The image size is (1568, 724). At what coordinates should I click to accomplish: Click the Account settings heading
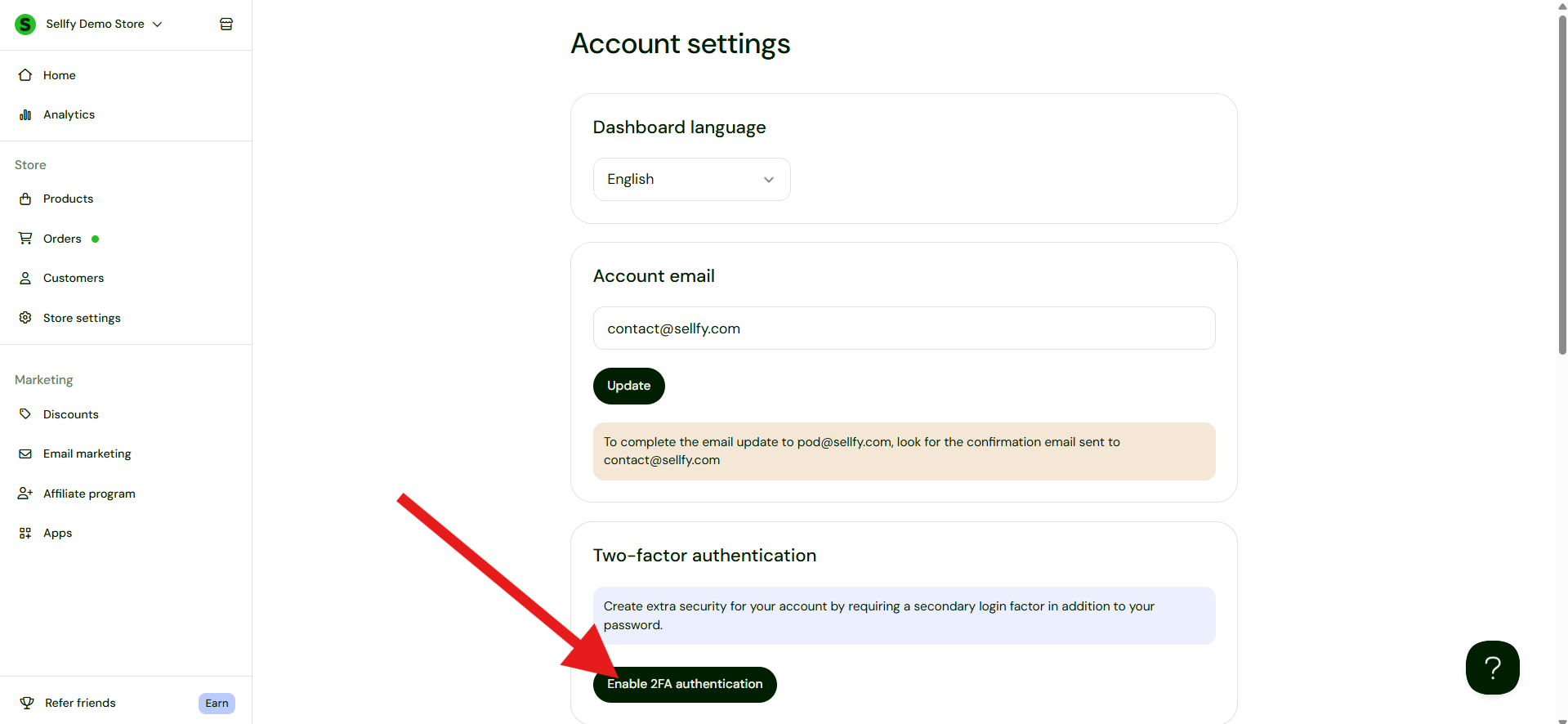[681, 44]
